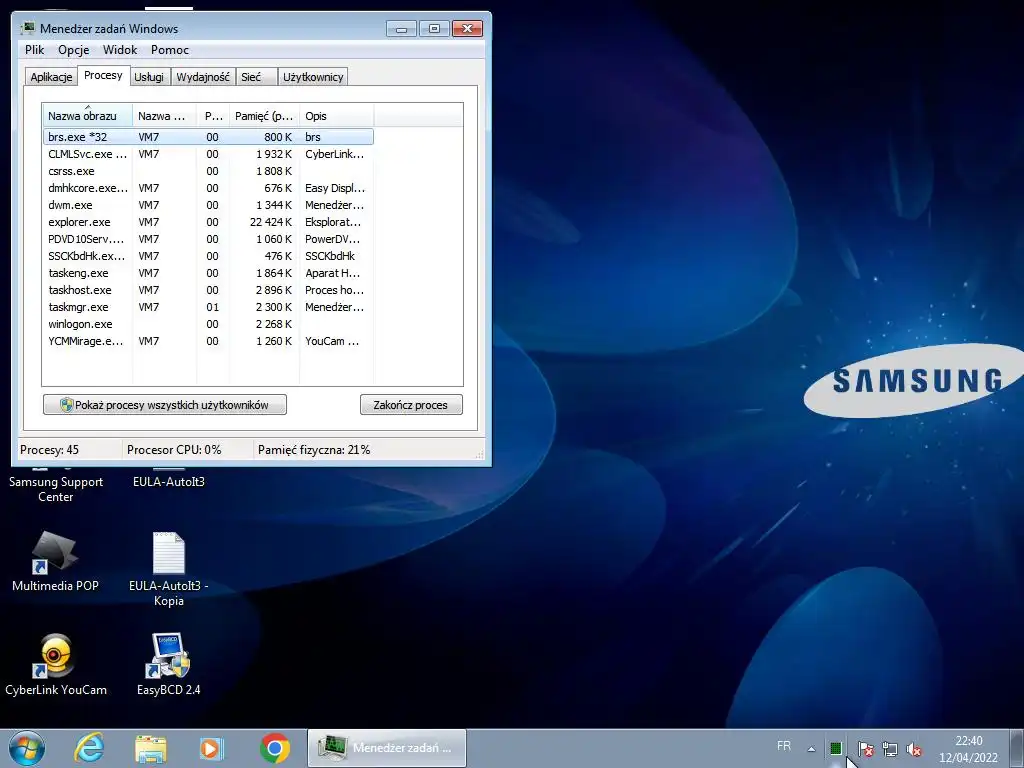The image size is (1024, 768).
Task: Open the Pomoc menu
Action: tap(169, 50)
